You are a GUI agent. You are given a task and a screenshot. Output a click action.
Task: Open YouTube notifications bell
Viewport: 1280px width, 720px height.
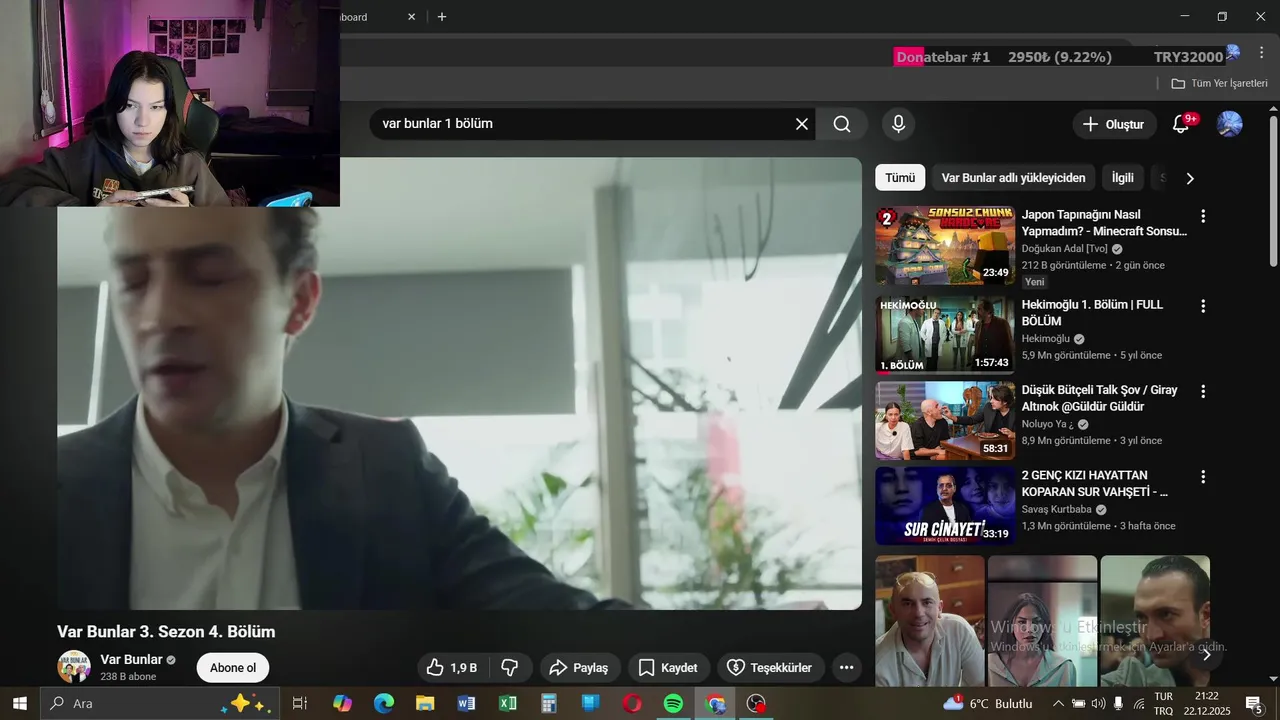click(1181, 124)
